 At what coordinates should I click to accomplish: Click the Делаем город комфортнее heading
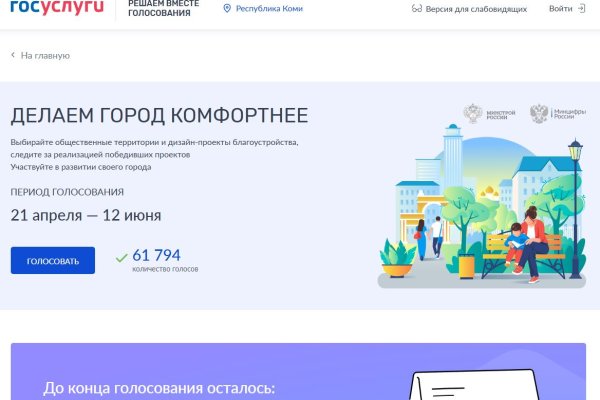pos(159,115)
